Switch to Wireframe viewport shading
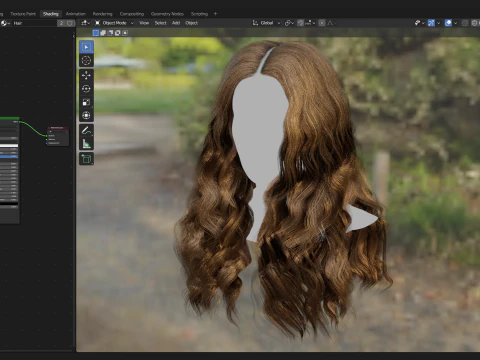Image resolution: width=480 pixels, height=360 pixels. (475, 23)
